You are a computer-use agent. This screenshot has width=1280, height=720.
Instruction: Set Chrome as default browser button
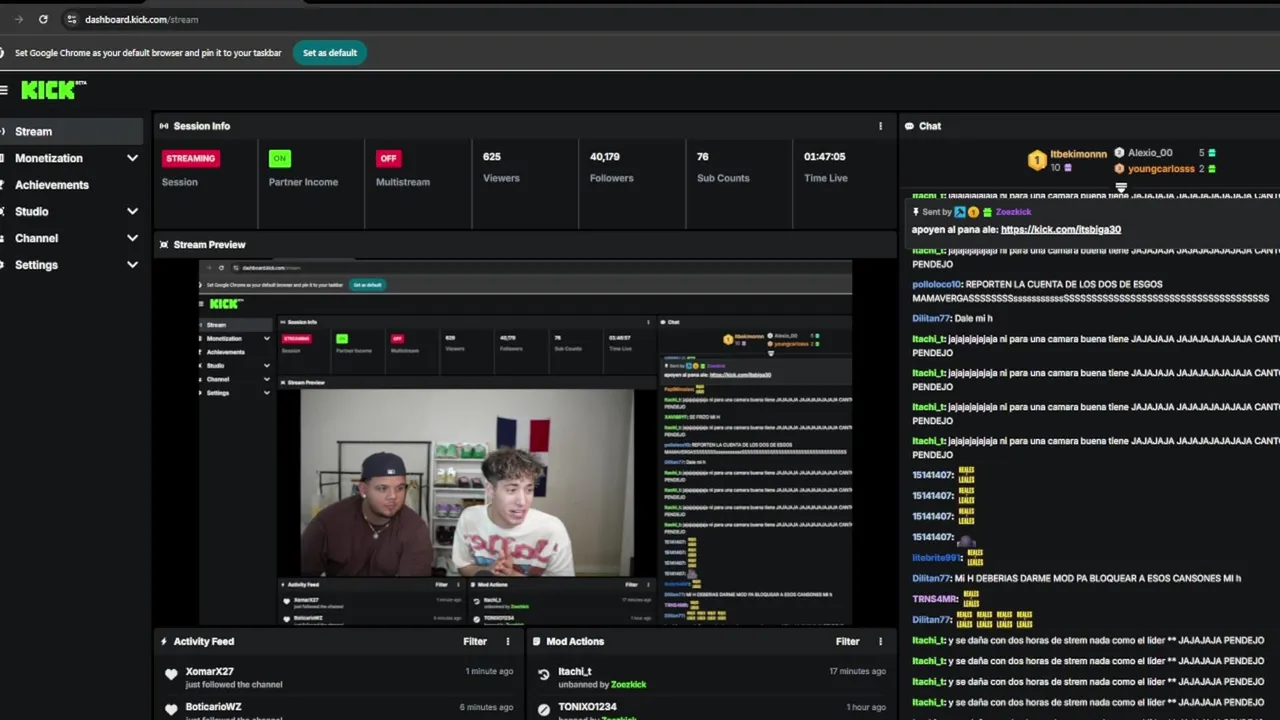tap(330, 53)
